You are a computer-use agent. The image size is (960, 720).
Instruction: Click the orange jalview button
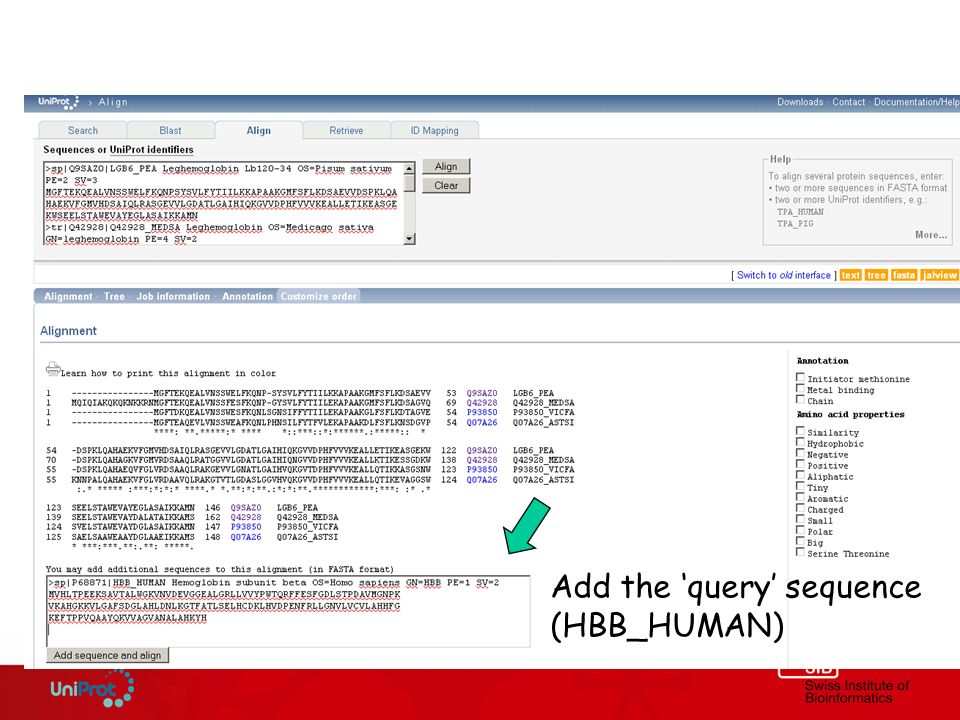click(x=939, y=276)
